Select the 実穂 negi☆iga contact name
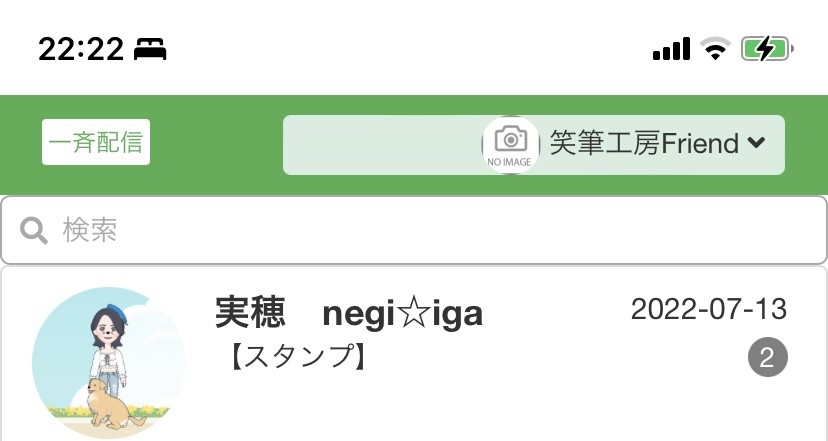This screenshot has width=828, height=441. tap(349, 313)
